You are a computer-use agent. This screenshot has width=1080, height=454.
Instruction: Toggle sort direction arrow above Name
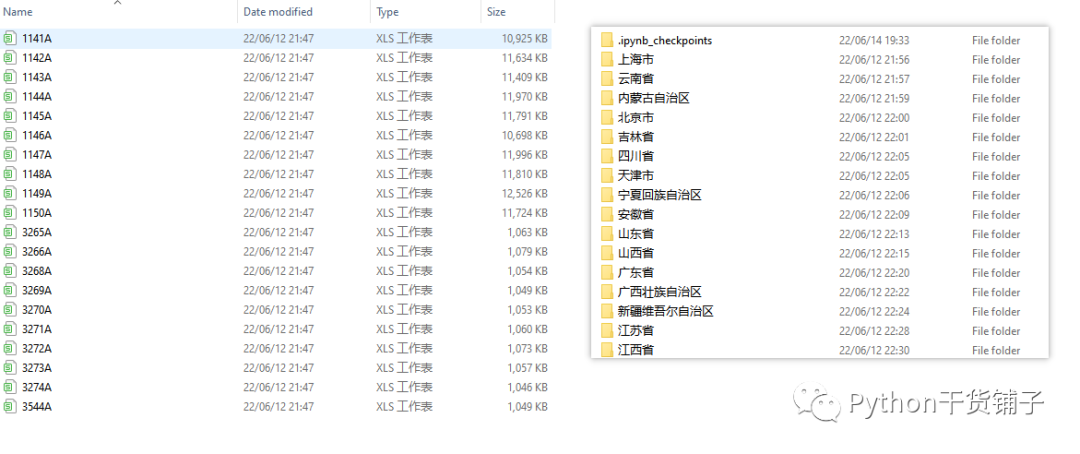click(117, 3)
